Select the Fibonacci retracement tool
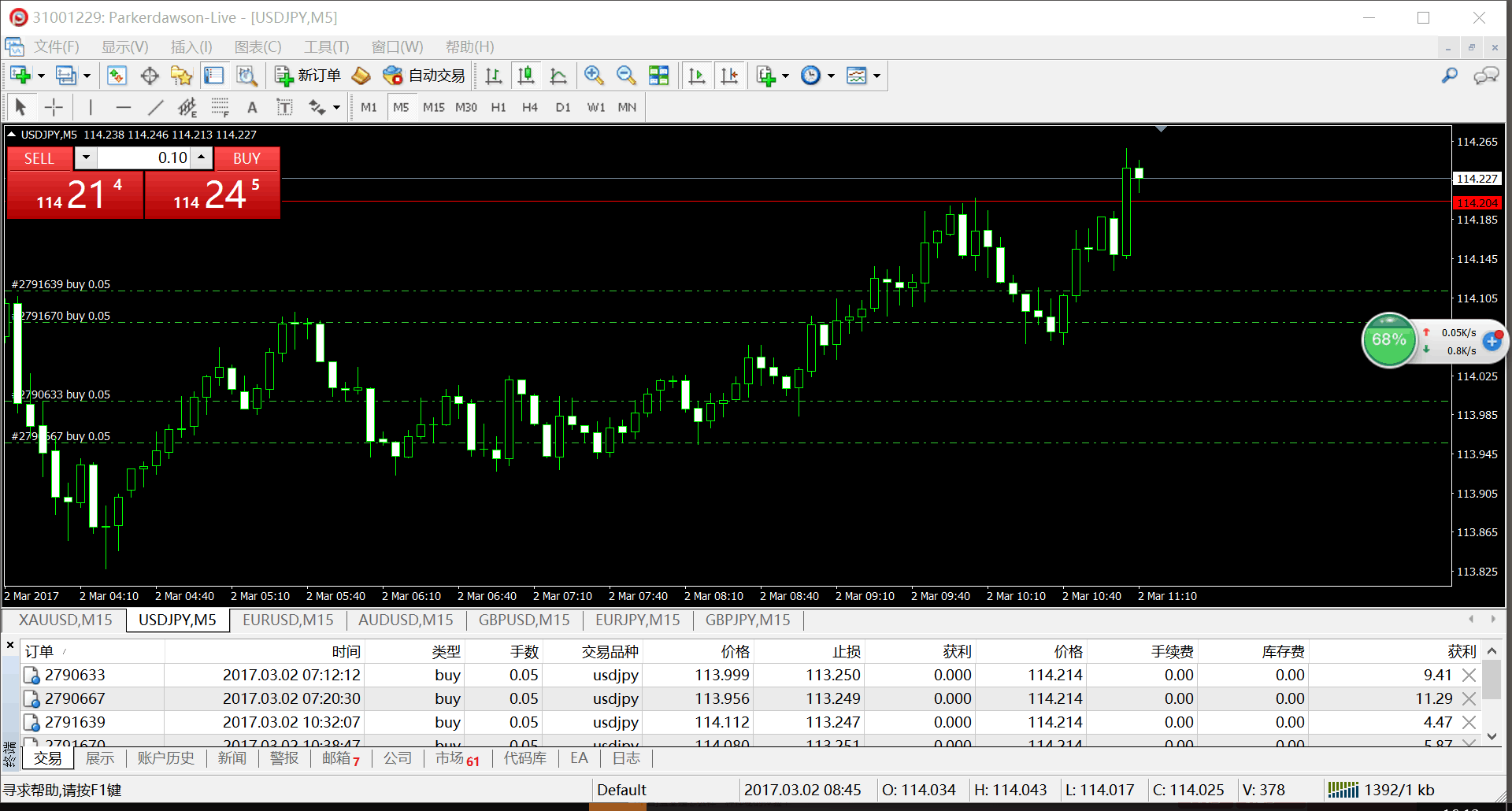The width and height of the screenshot is (1512, 811). click(220, 107)
